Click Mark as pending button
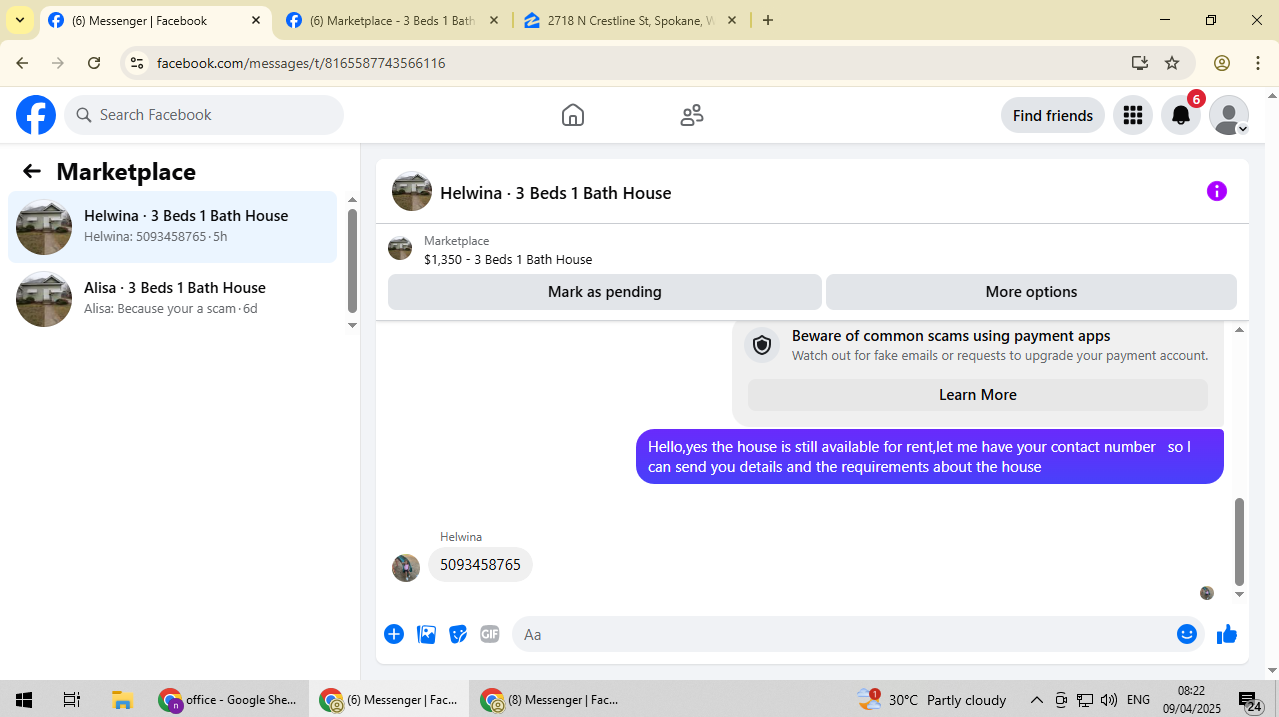Screen dimensions: 1279x717 [x=605, y=292]
